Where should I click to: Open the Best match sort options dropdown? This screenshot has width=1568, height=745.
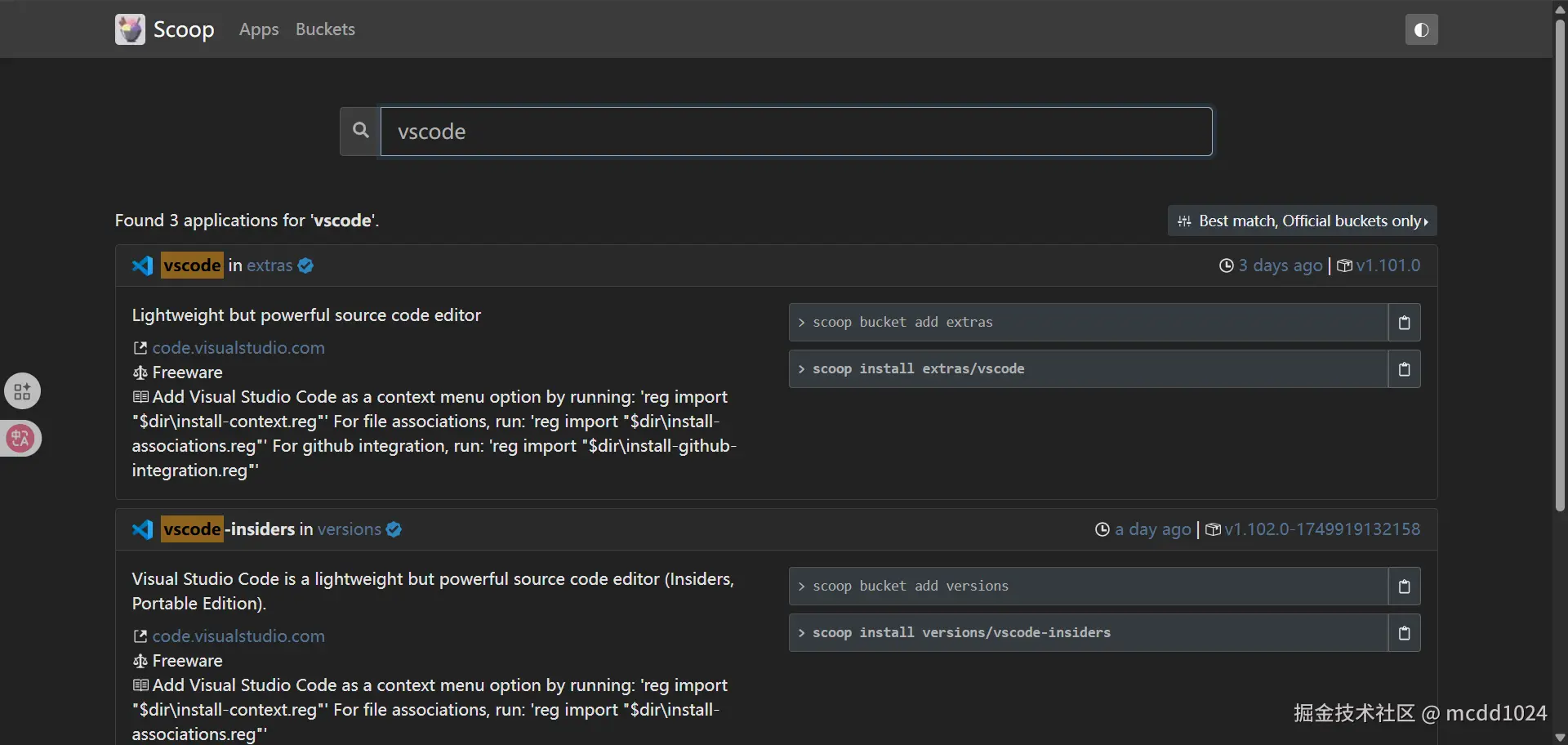pos(1302,221)
